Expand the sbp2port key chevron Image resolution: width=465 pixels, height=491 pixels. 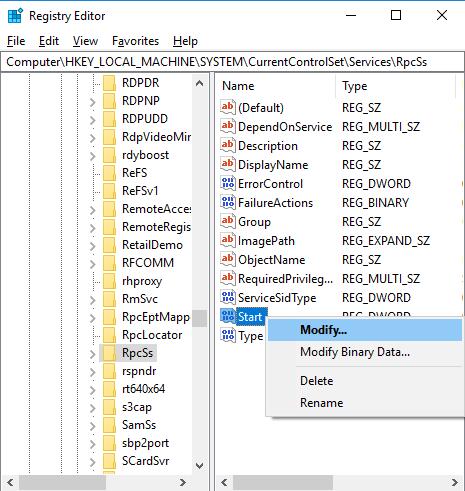[92, 444]
